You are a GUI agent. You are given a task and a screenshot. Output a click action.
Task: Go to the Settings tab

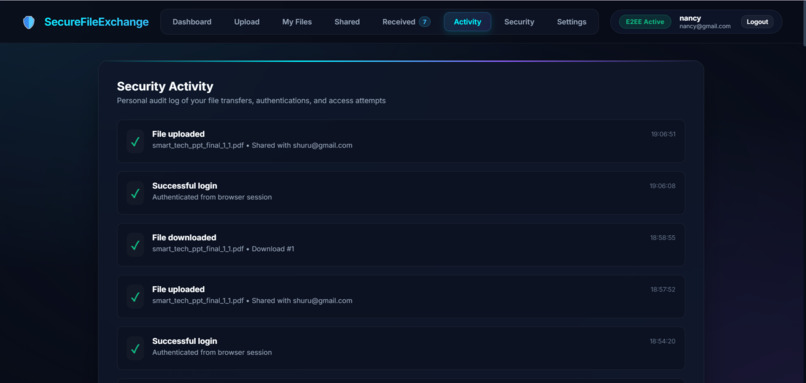pos(572,22)
